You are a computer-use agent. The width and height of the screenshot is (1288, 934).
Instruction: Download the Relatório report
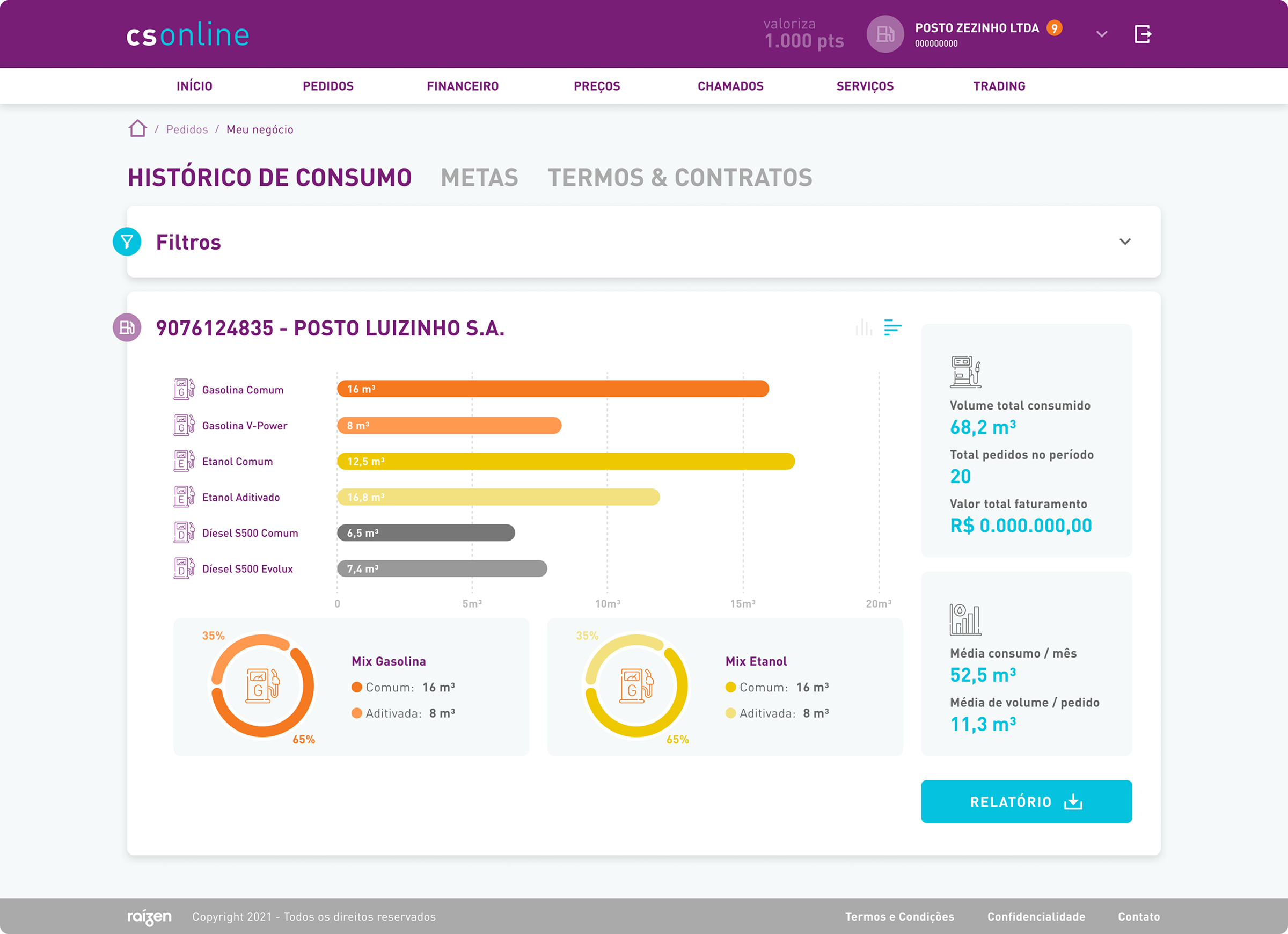click(x=1026, y=801)
